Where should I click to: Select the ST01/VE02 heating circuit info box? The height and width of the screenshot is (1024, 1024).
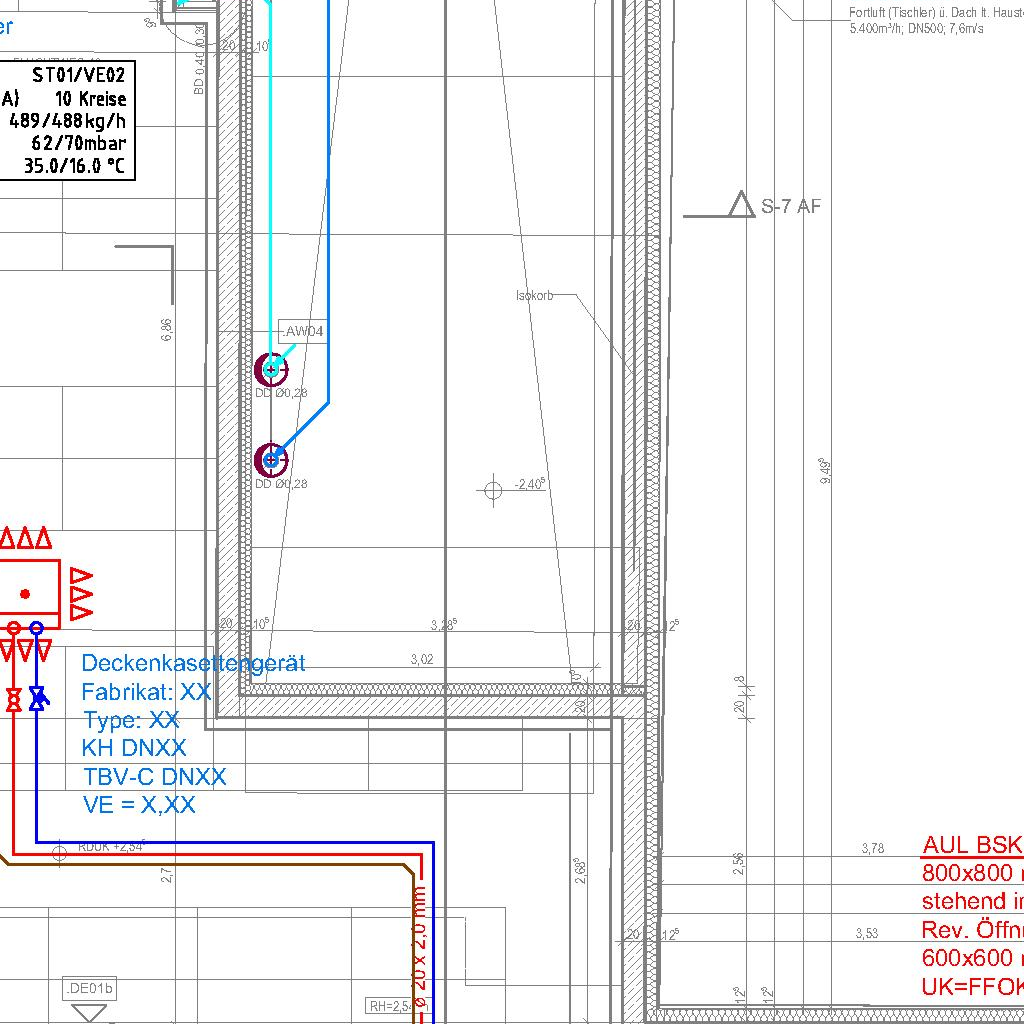coord(68,119)
